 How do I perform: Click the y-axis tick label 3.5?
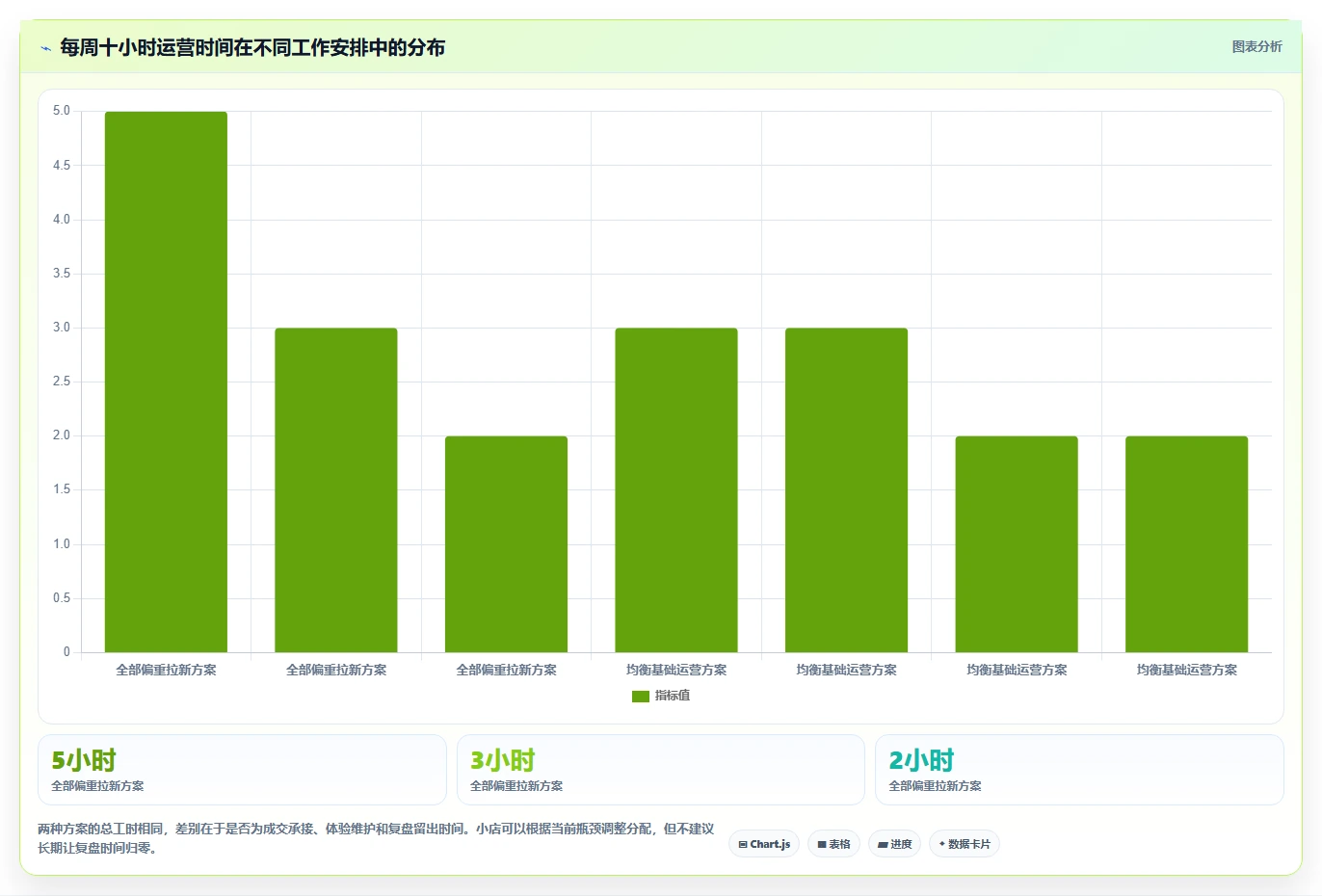62,274
